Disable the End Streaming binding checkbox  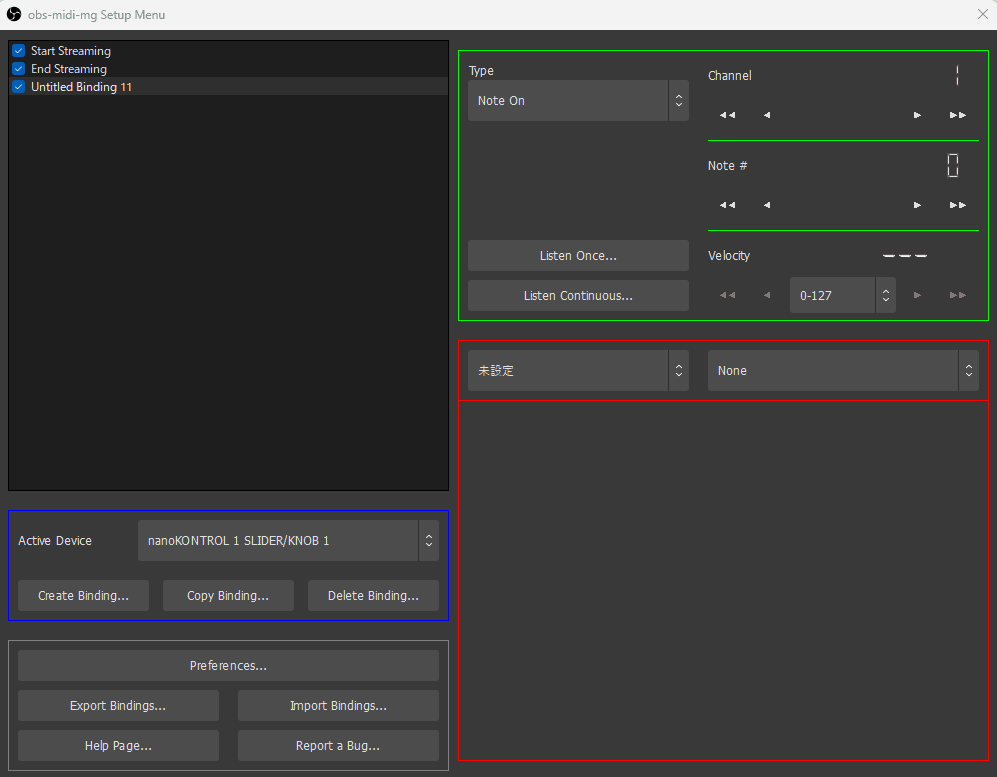18,69
